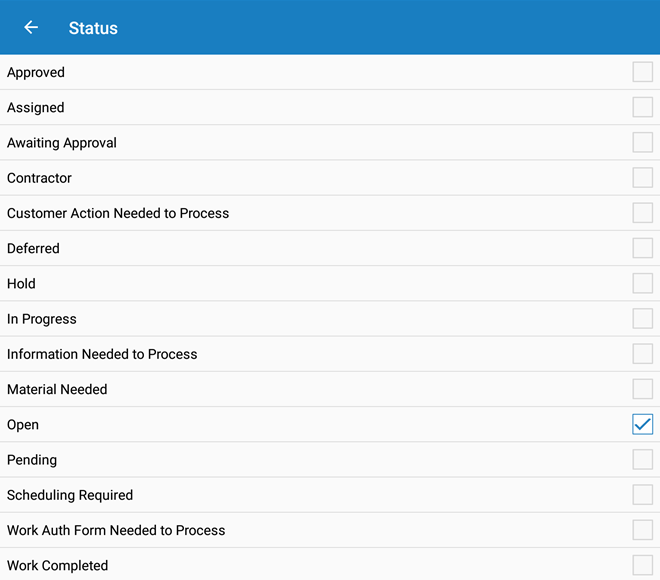Tick the Awaiting Approval checkbox
The width and height of the screenshot is (660, 580).
[642, 142]
